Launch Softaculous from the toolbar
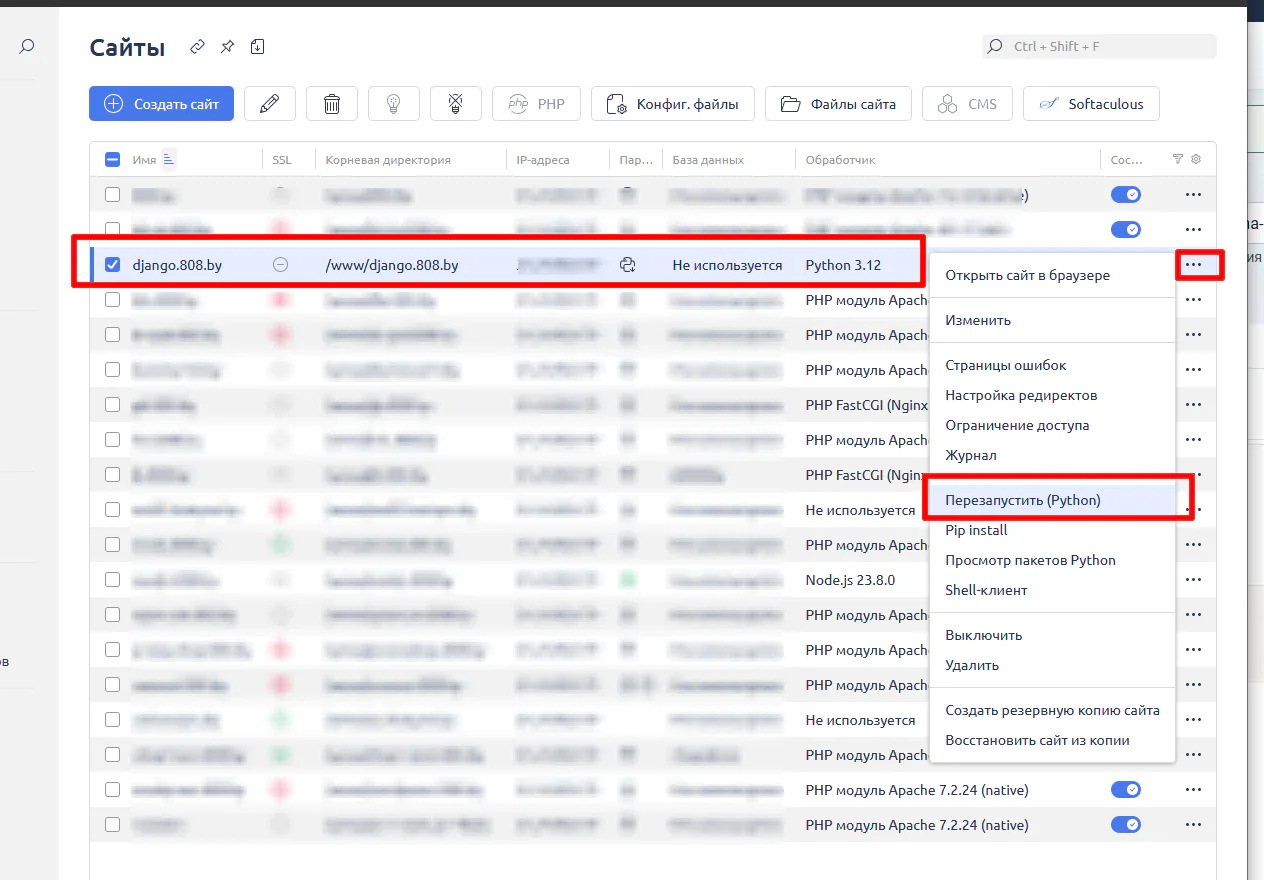Screen dimensions: 1264x880 pyautogui.click(x=1091, y=104)
